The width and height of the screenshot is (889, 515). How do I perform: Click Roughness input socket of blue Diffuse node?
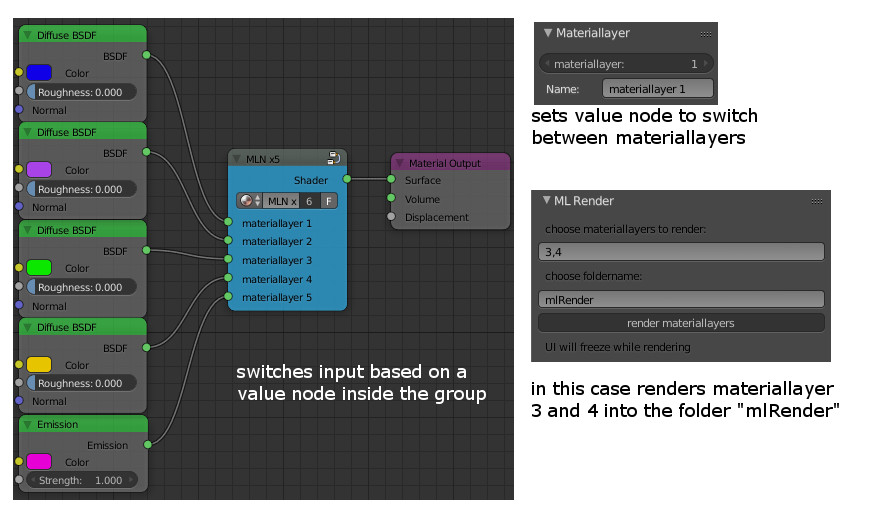[19, 91]
